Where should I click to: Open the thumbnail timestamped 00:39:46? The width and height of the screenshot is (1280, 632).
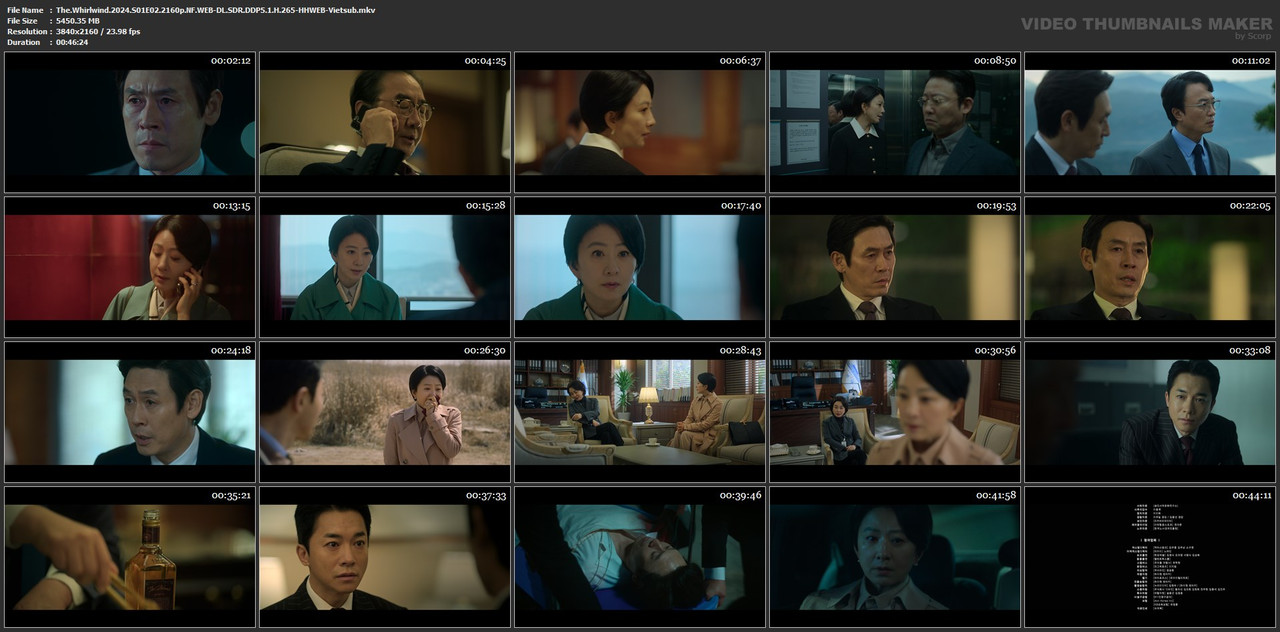[640, 557]
